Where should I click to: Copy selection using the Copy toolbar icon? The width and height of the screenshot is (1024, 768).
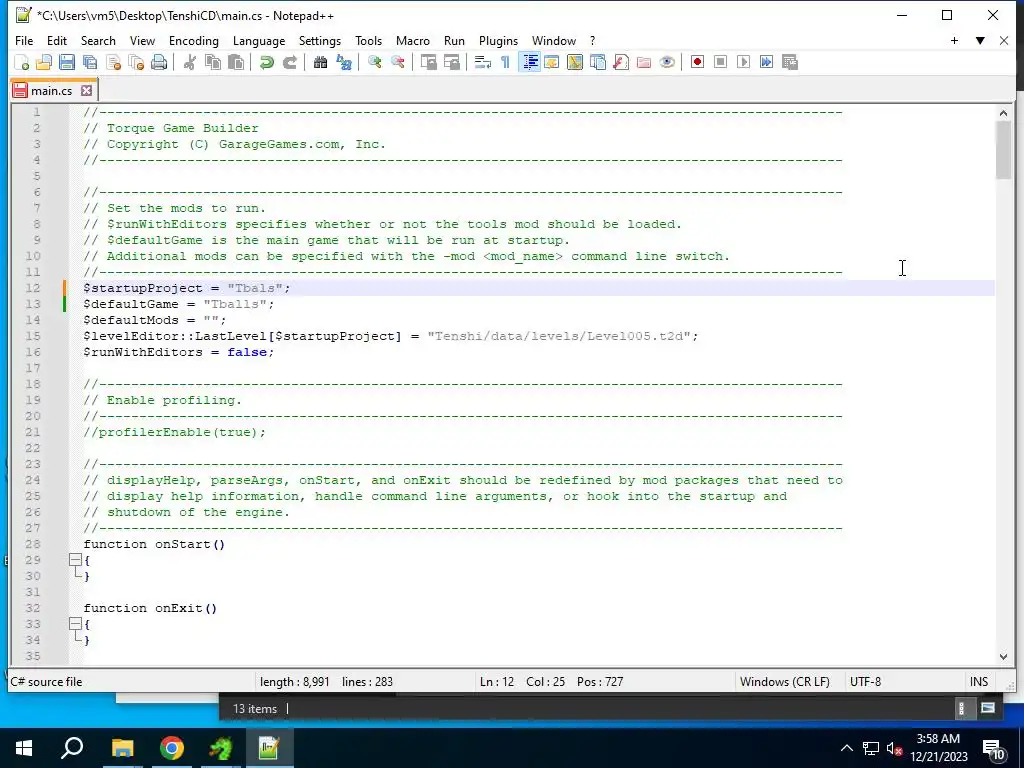click(213, 62)
